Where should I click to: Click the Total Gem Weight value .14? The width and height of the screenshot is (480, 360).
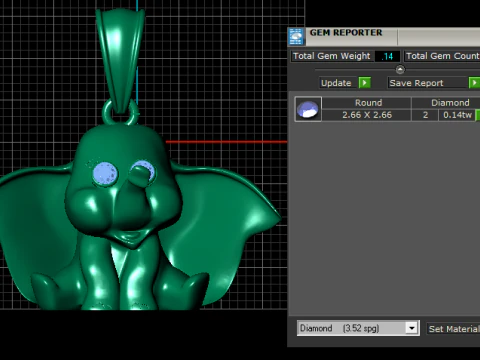coord(387,56)
